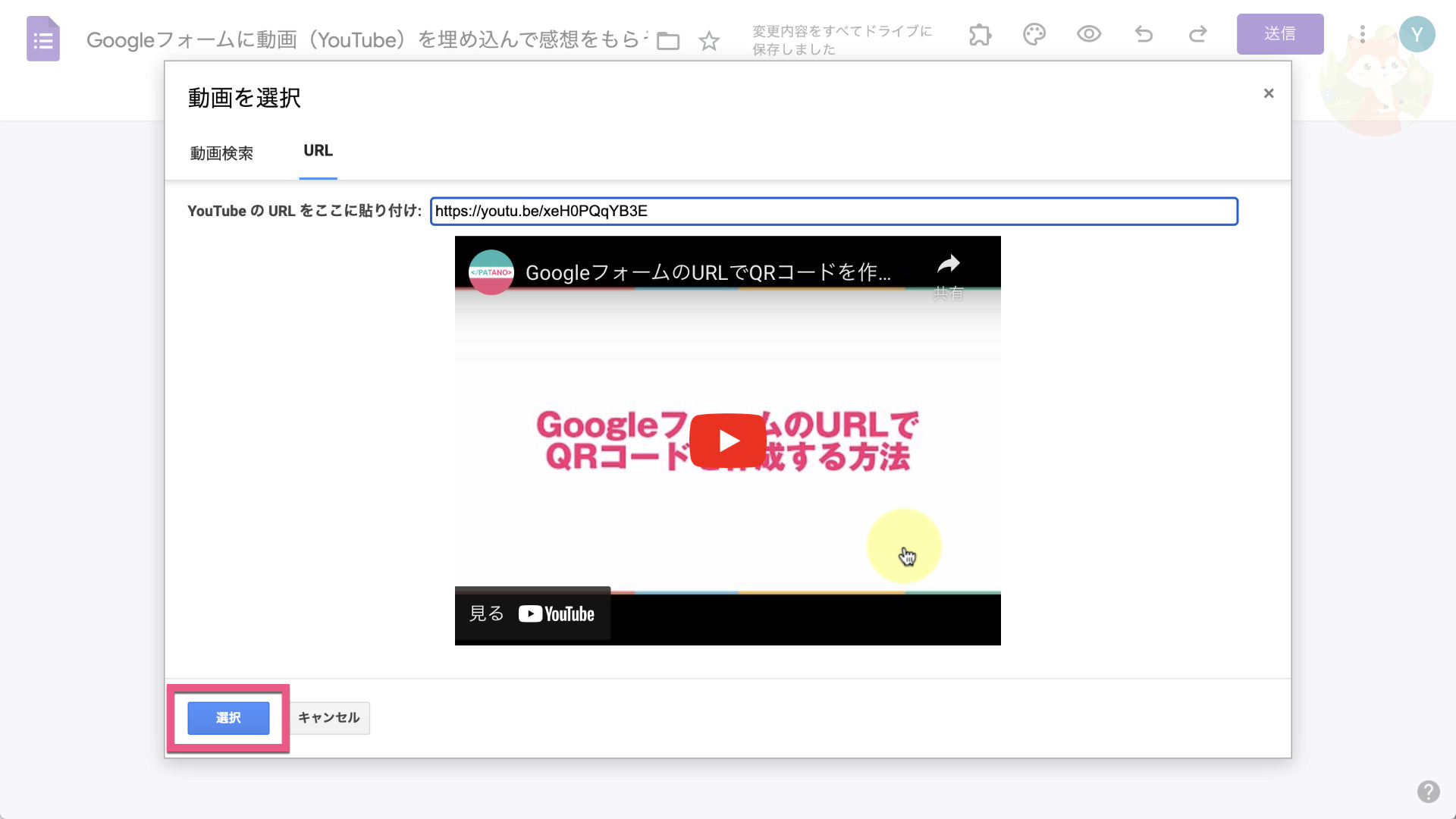Select the URL tab
The width and height of the screenshot is (1456, 819).
tap(318, 151)
